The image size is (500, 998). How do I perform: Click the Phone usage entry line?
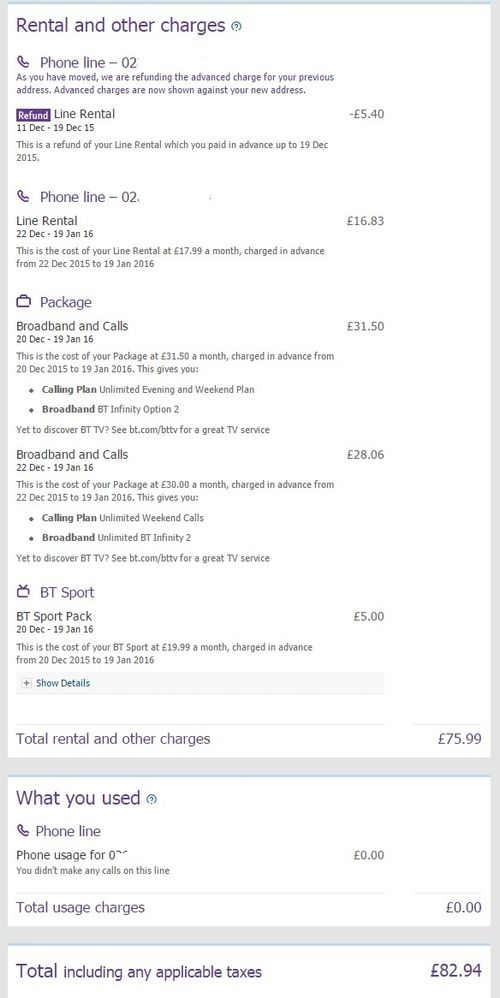pyautogui.click(x=200, y=855)
